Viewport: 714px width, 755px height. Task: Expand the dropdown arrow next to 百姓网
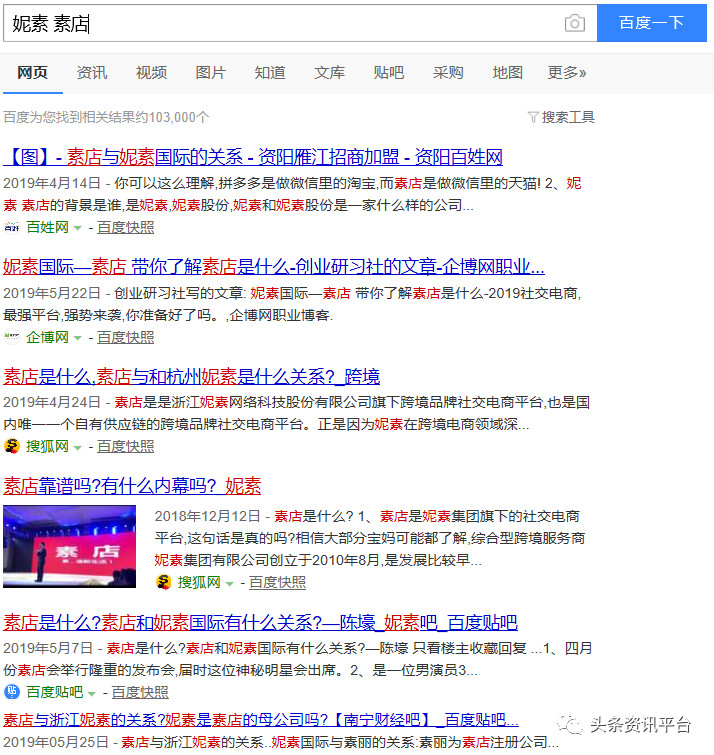pos(77,228)
